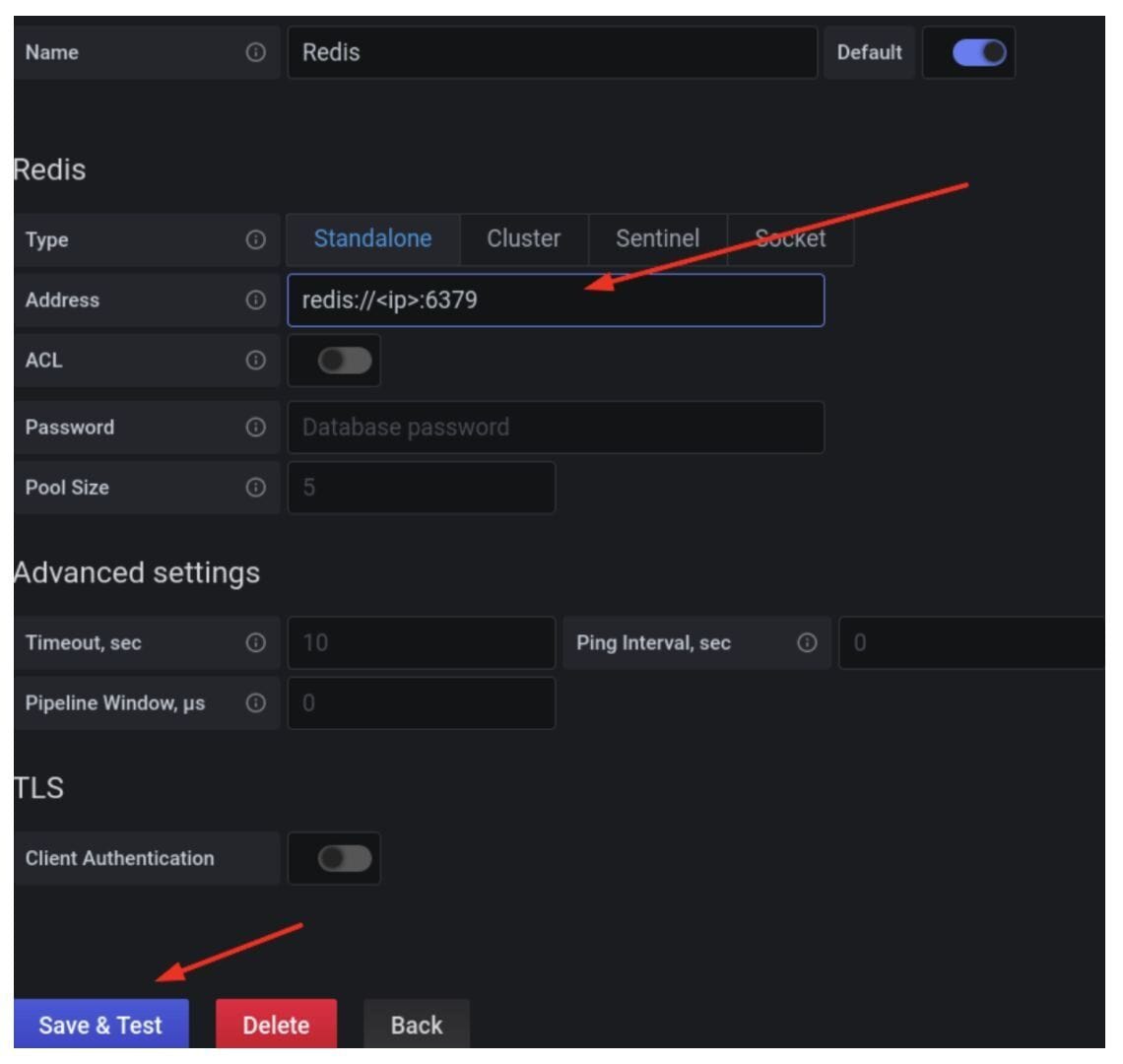This screenshot has width=1123, height=1064.
Task: Open the Type field tooltip icon
Action: click(255, 237)
